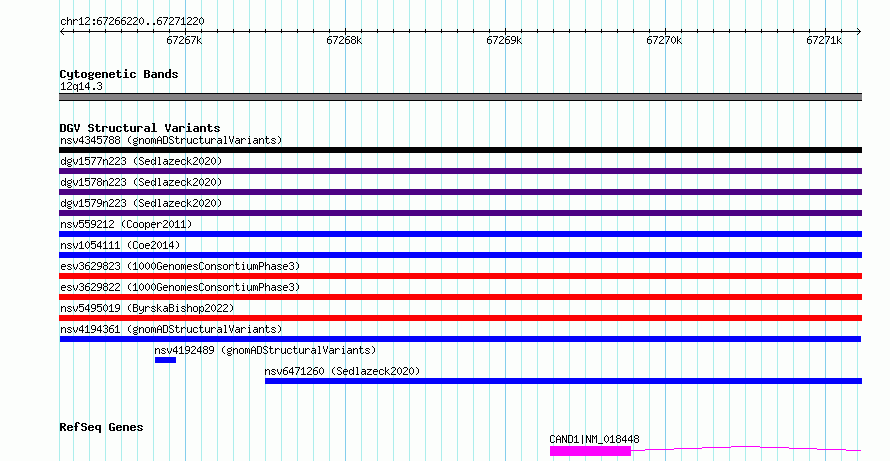Click label nsv1054111 (Coe2014)
Screen dimensions: 890x461
click(120, 245)
